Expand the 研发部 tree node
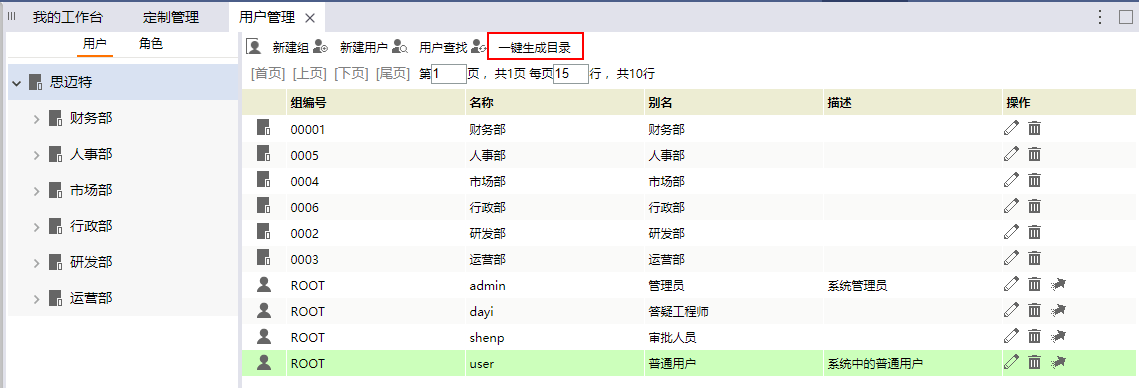Image resolution: width=1139 pixels, height=388 pixels. [x=36, y=262]
